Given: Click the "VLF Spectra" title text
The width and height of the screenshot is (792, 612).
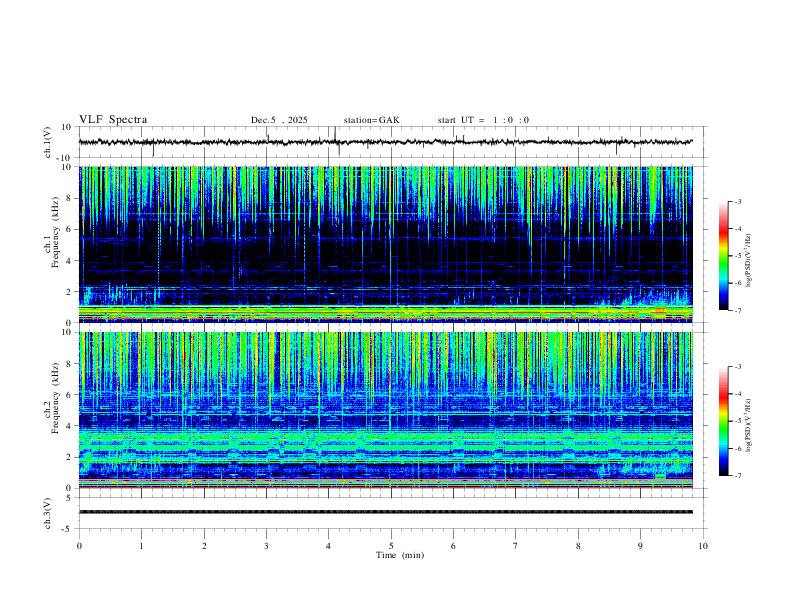Looking at the screenshot, I should [x=113, y=120].
